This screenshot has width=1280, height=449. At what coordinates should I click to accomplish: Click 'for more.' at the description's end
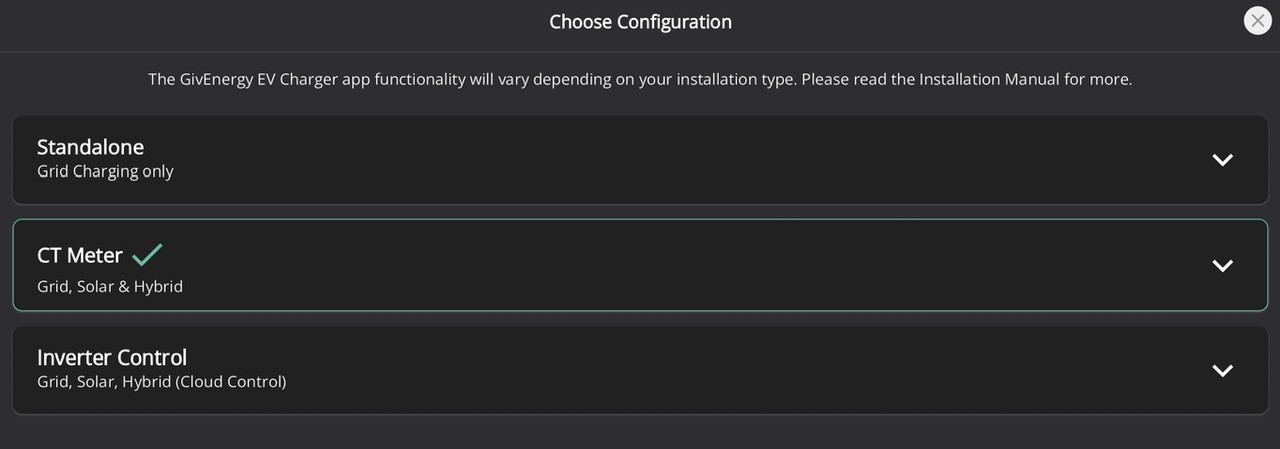pos(1098,79)
